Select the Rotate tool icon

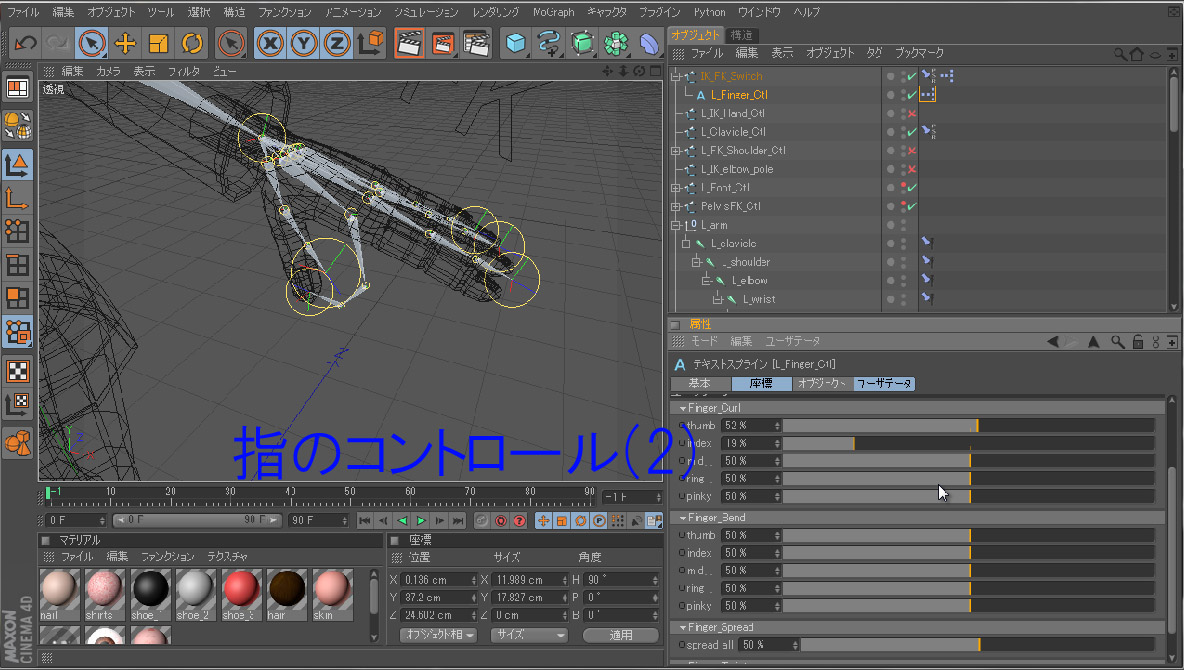click(x=192, y=43)
